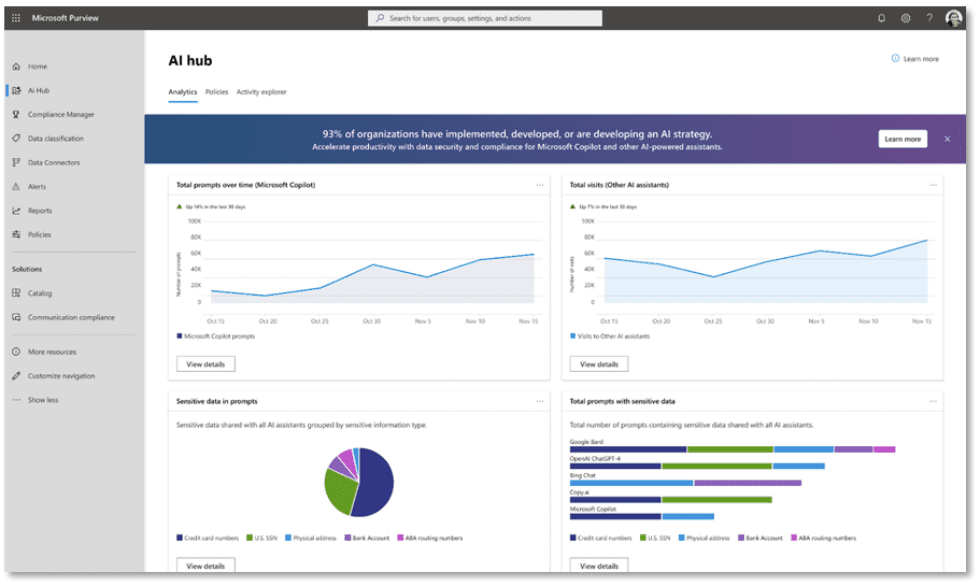Screen dimensions: 976x582
Task: Click the Copy.ai stacked bar
Action: point(671,500)
